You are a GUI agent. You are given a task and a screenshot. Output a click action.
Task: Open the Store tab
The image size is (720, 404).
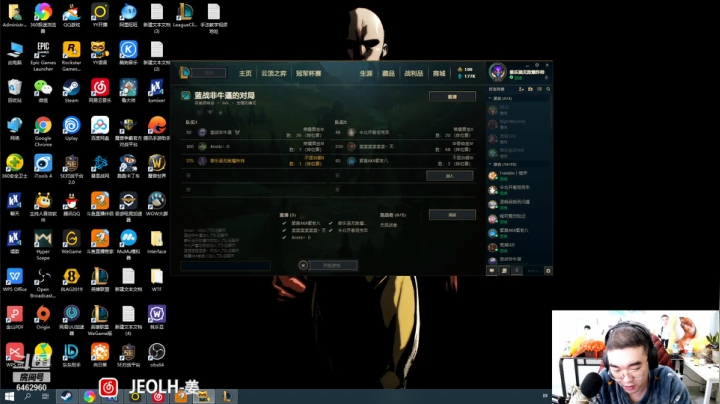point(439,73)
